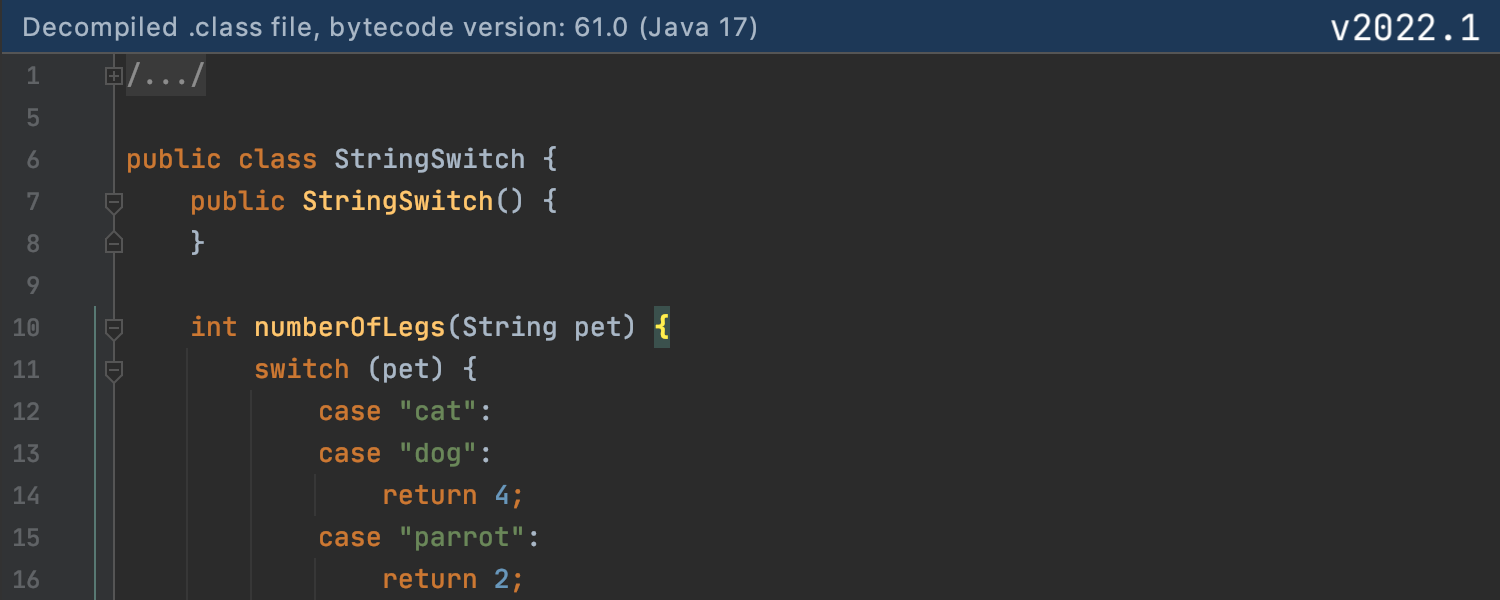Click the StringSwitch constructor name on line 7
This screenshot has height=600, width=1500.
click(x=397, y=202)
